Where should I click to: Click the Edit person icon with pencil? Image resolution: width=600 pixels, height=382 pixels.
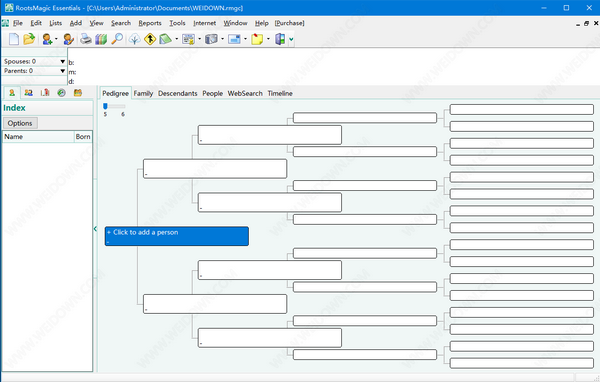(x=68, y=39)
